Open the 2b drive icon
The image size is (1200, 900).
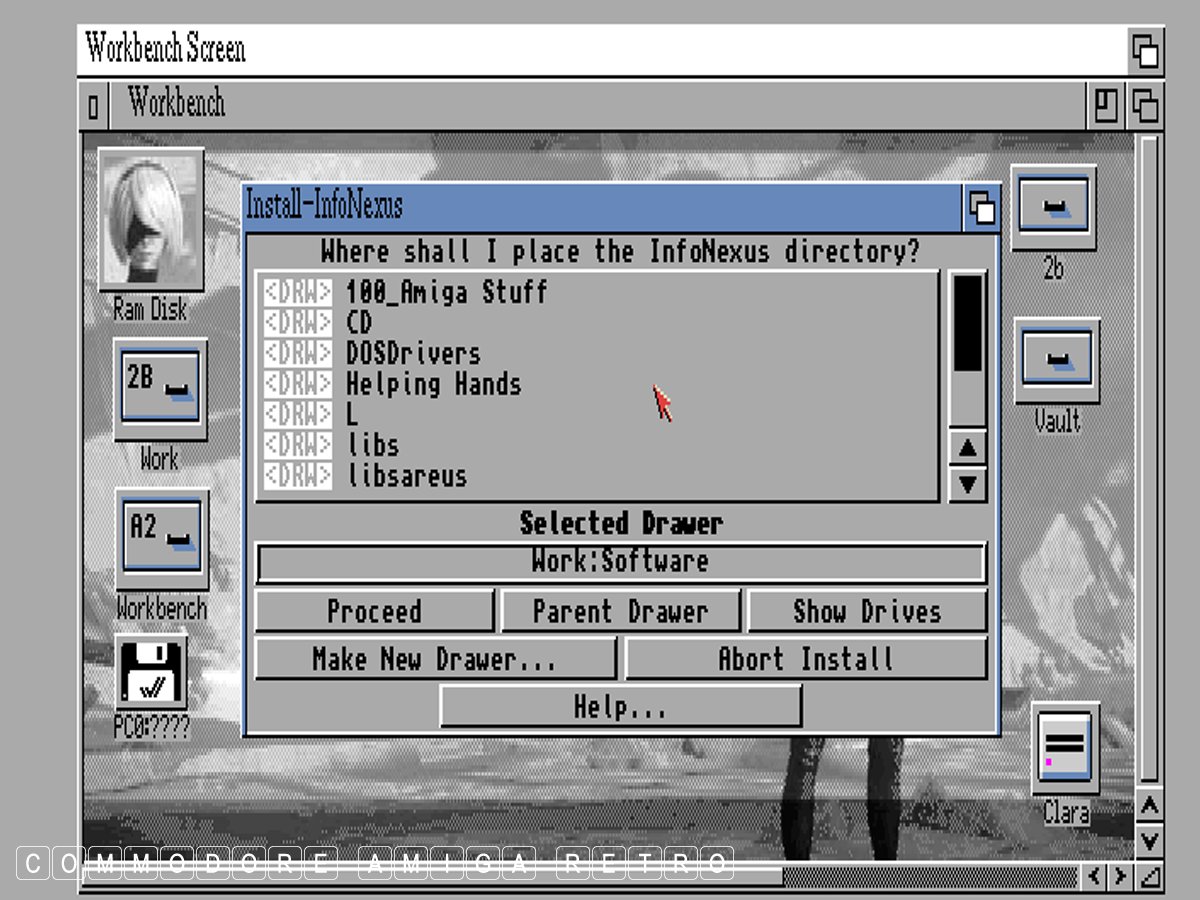point(1054,208)
